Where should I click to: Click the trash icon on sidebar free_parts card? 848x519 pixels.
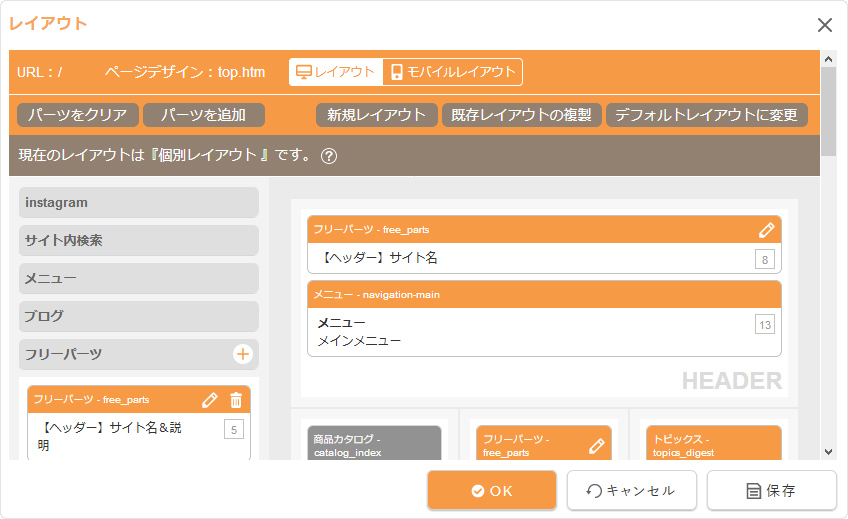[x=236, y=400]
